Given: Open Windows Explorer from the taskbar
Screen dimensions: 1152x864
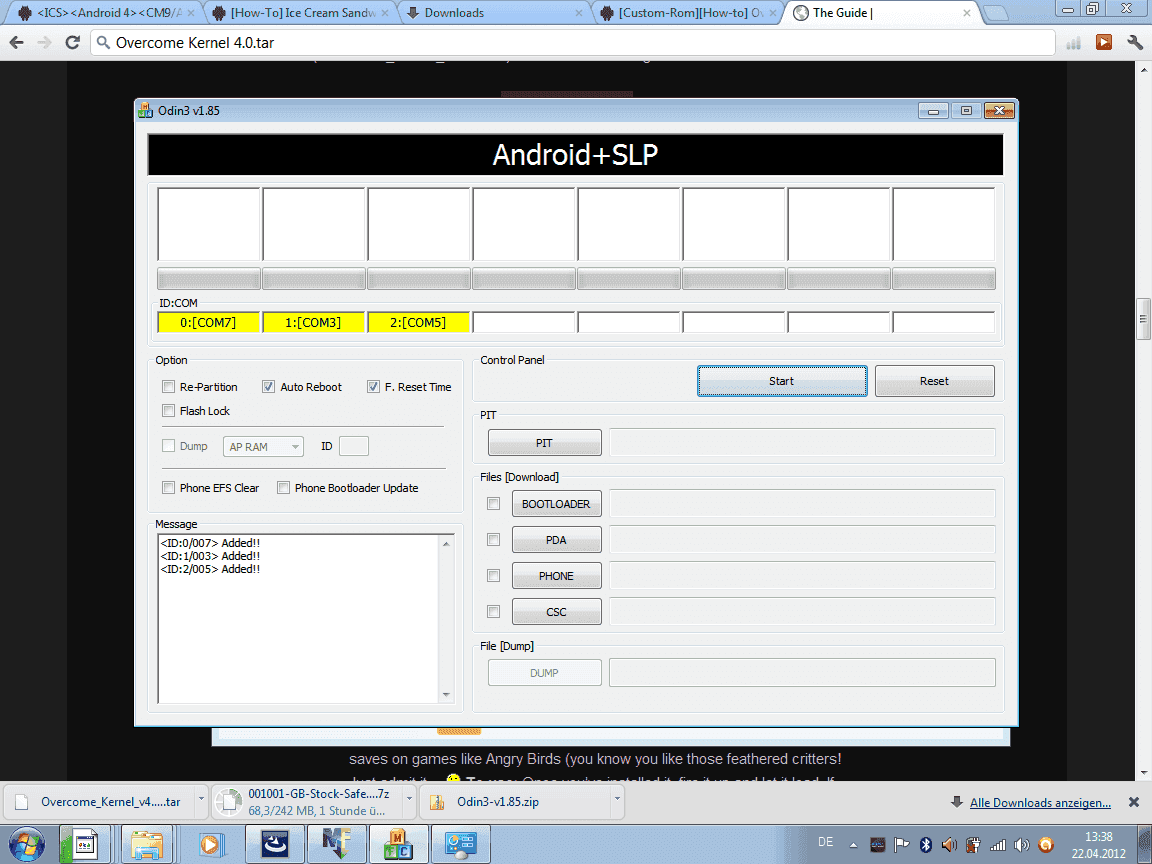Looking at the screenshot, I should point(146,844).
